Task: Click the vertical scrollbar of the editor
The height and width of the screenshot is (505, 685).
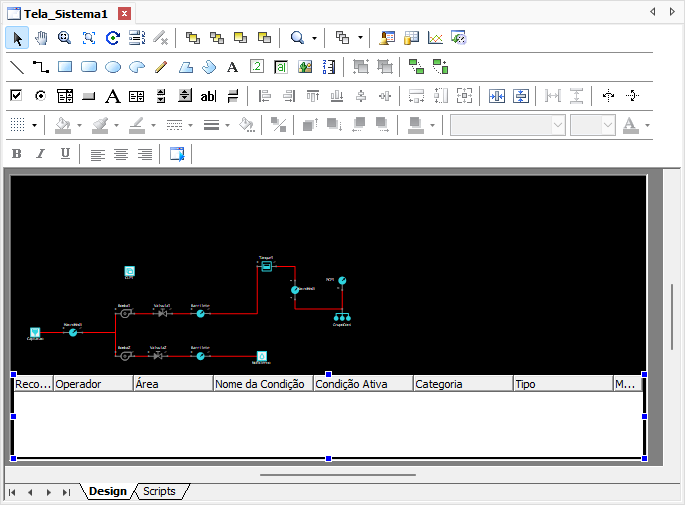Action: (x=671, y=315)
